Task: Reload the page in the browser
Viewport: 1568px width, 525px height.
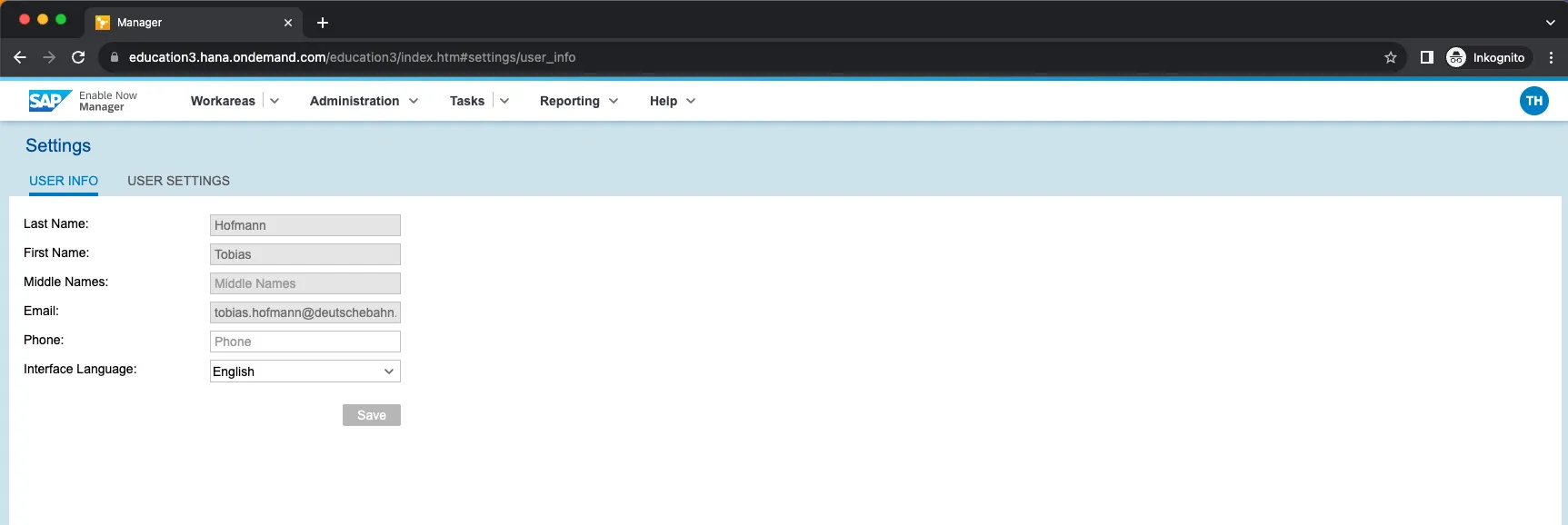Action: point(78,57)
